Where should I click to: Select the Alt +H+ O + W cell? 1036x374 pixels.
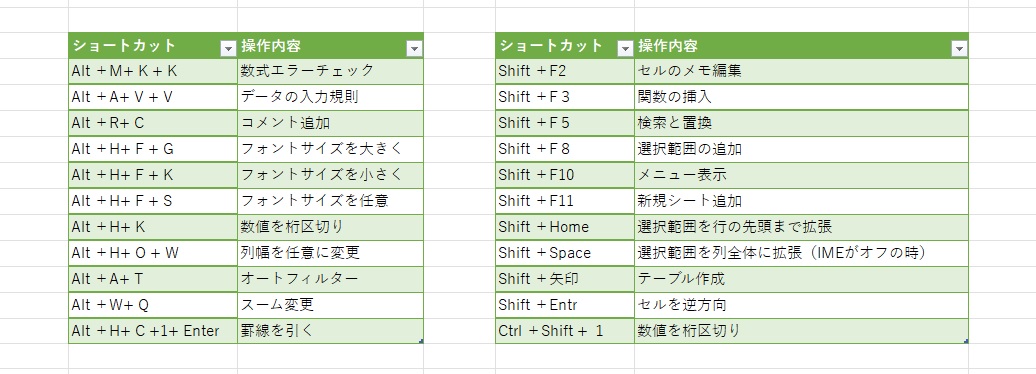[153, 253]
